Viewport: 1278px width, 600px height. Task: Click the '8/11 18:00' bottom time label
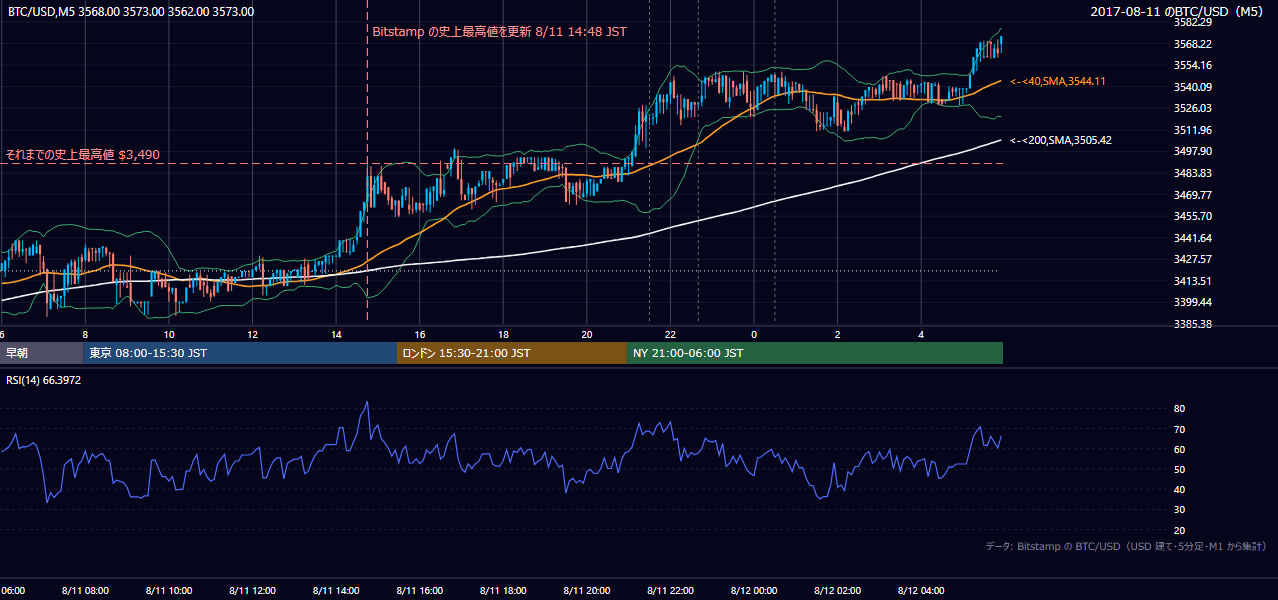pyautogui.click(x=503, y=591)
